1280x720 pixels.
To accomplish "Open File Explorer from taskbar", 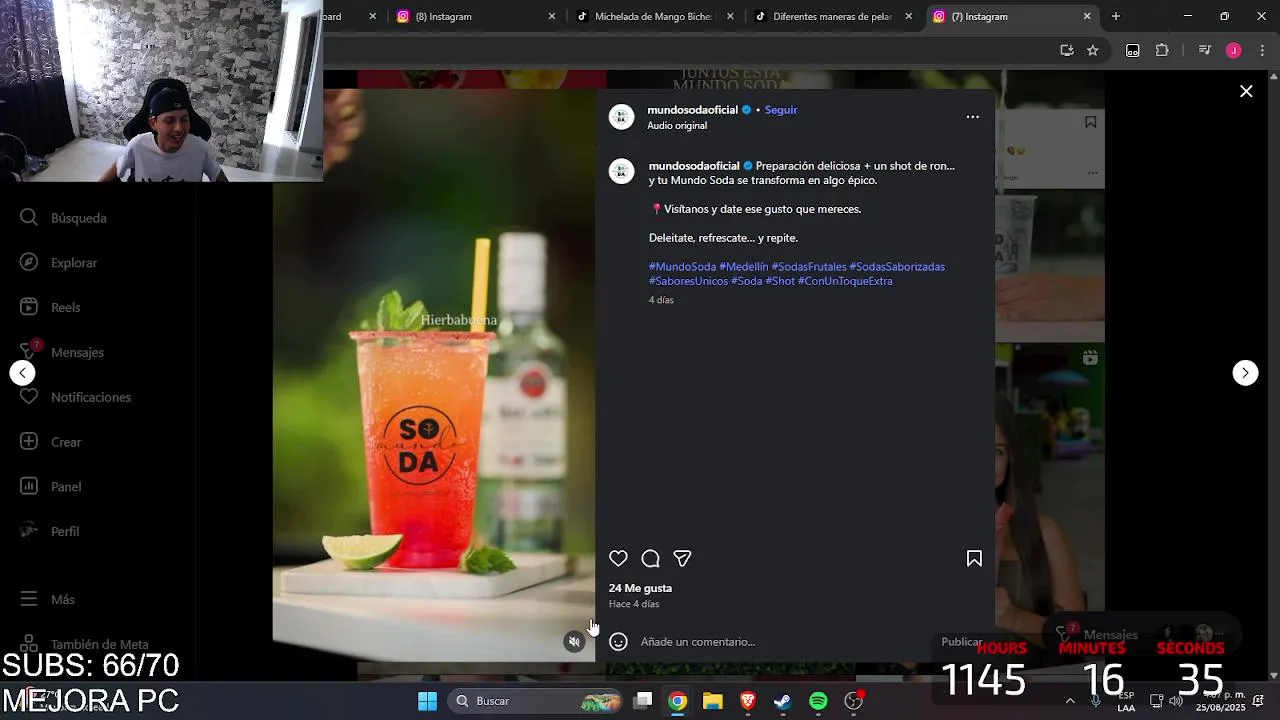I will (713, 701).
